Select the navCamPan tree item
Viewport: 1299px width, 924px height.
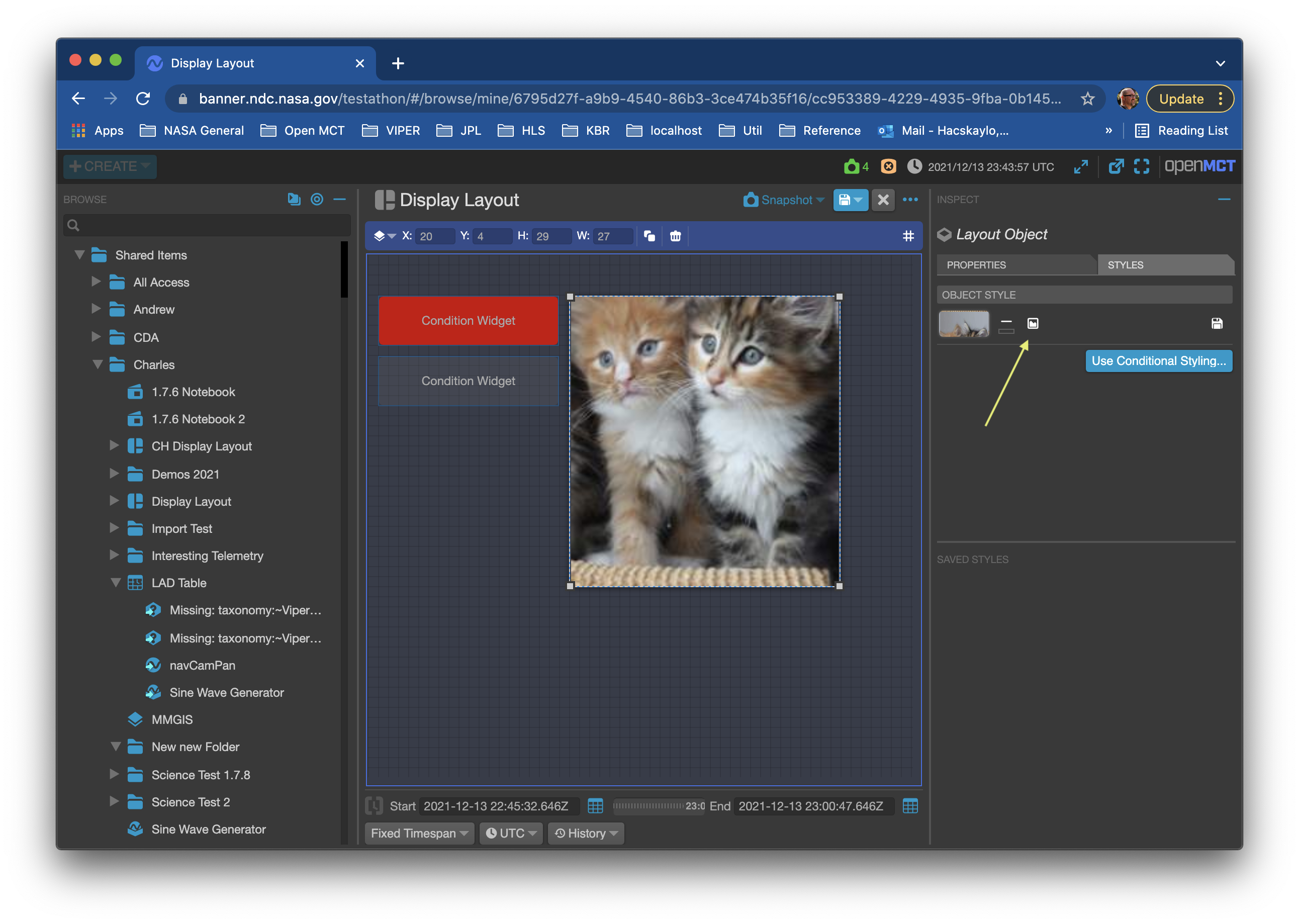coord(202,665)
